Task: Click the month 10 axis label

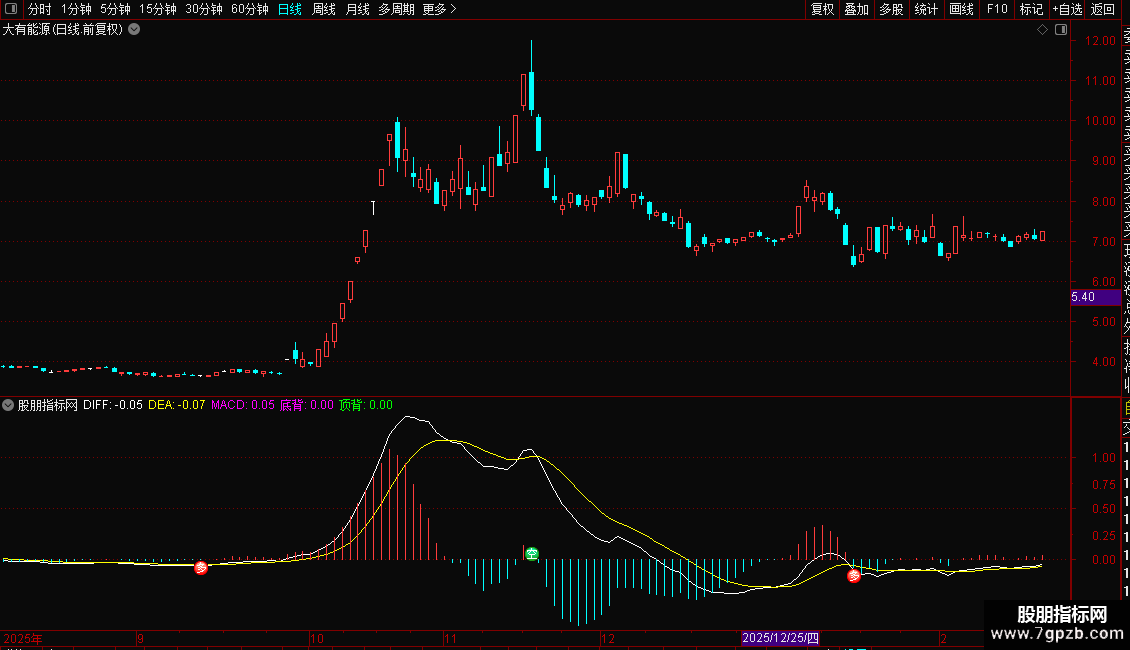Action: (316, 638)
